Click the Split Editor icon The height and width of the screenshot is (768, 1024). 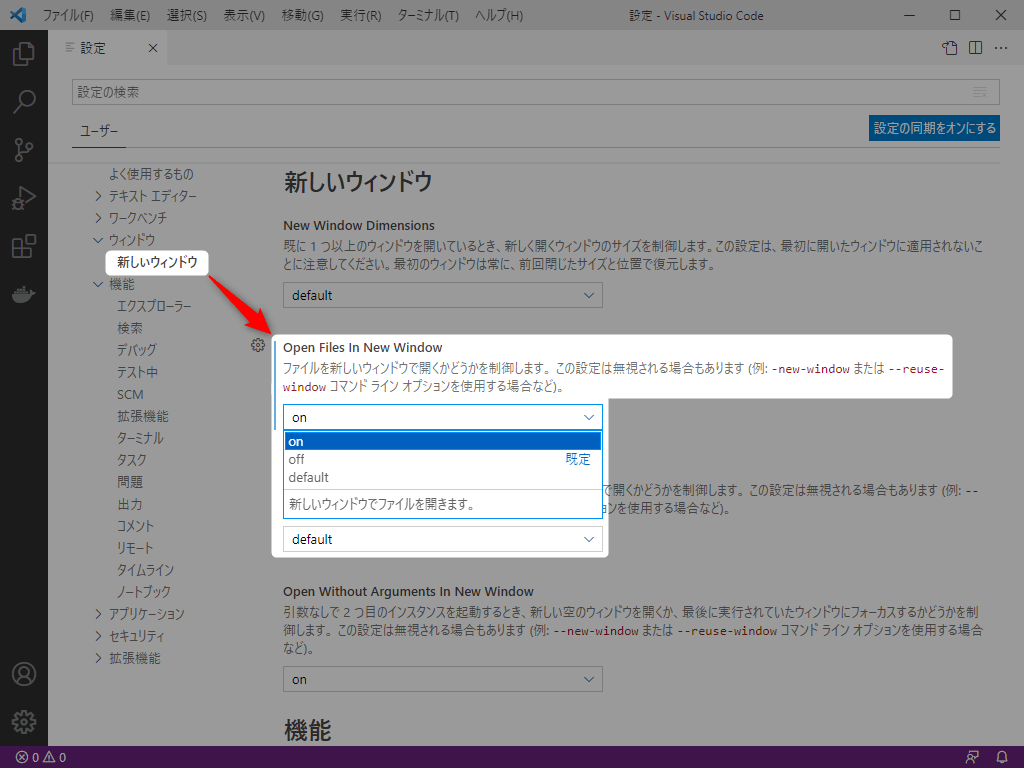(975, 48)
